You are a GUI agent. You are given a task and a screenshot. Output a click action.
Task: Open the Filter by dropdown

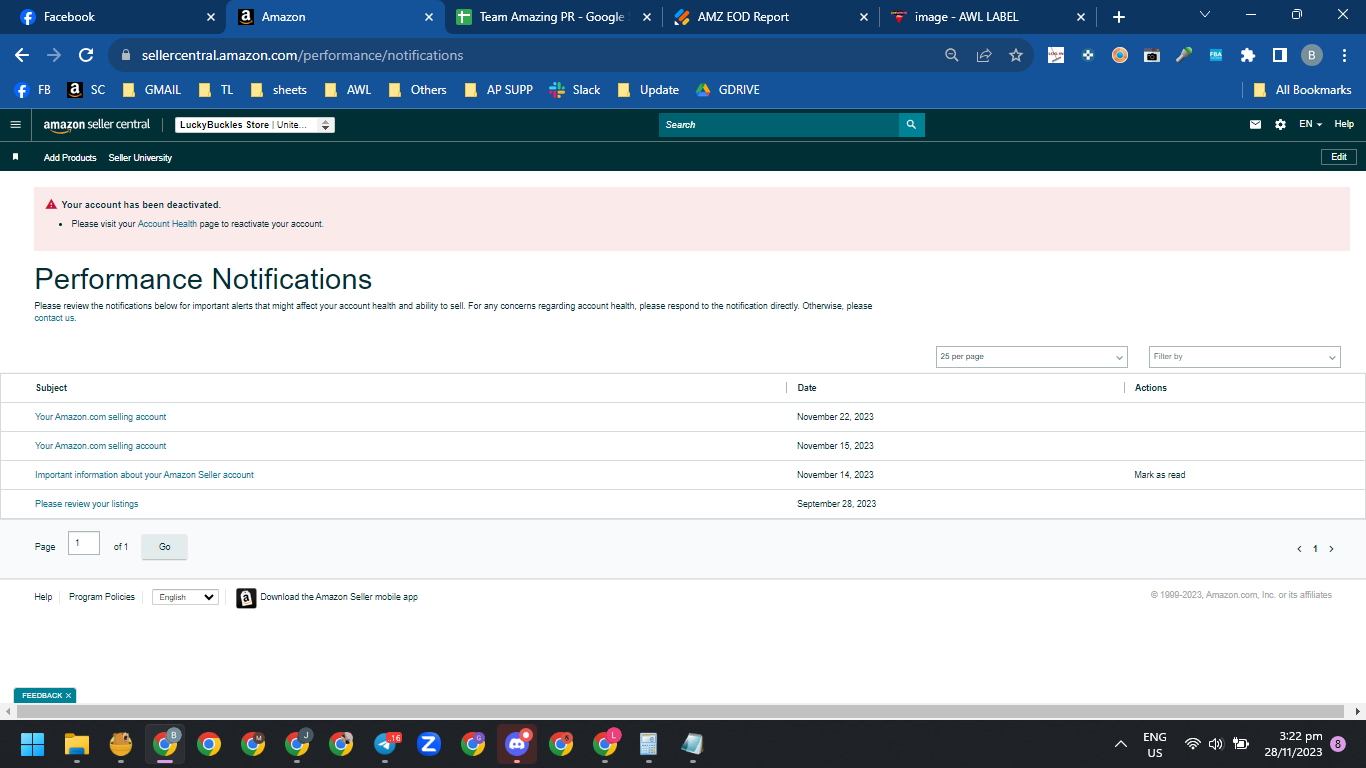click(1245, 357)
